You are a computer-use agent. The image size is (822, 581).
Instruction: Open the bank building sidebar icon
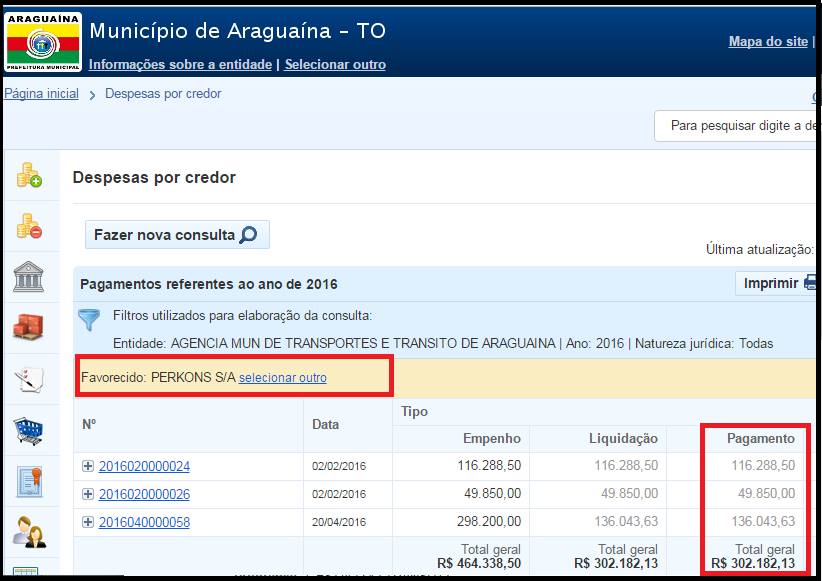tap(29, 276)
